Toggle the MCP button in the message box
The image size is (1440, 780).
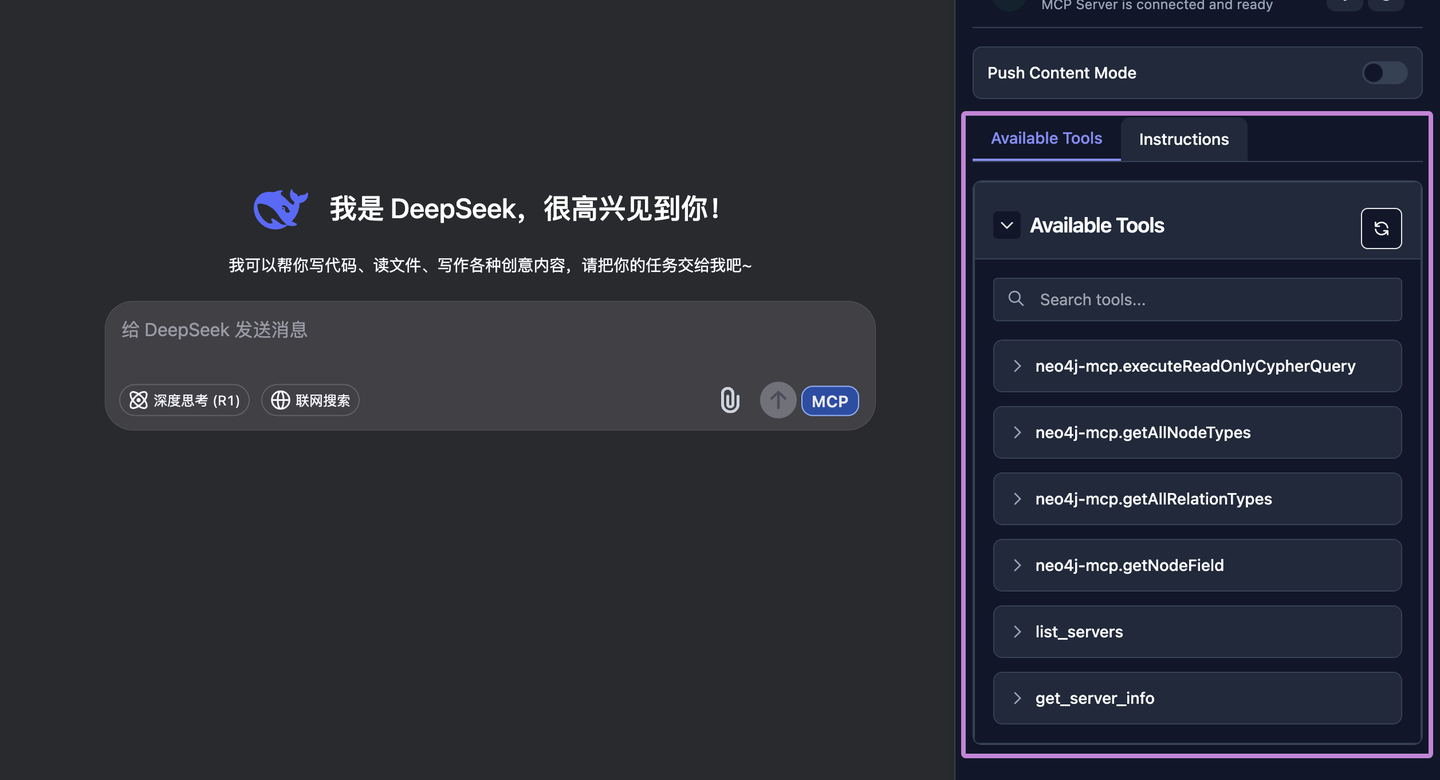pos(830,401)
